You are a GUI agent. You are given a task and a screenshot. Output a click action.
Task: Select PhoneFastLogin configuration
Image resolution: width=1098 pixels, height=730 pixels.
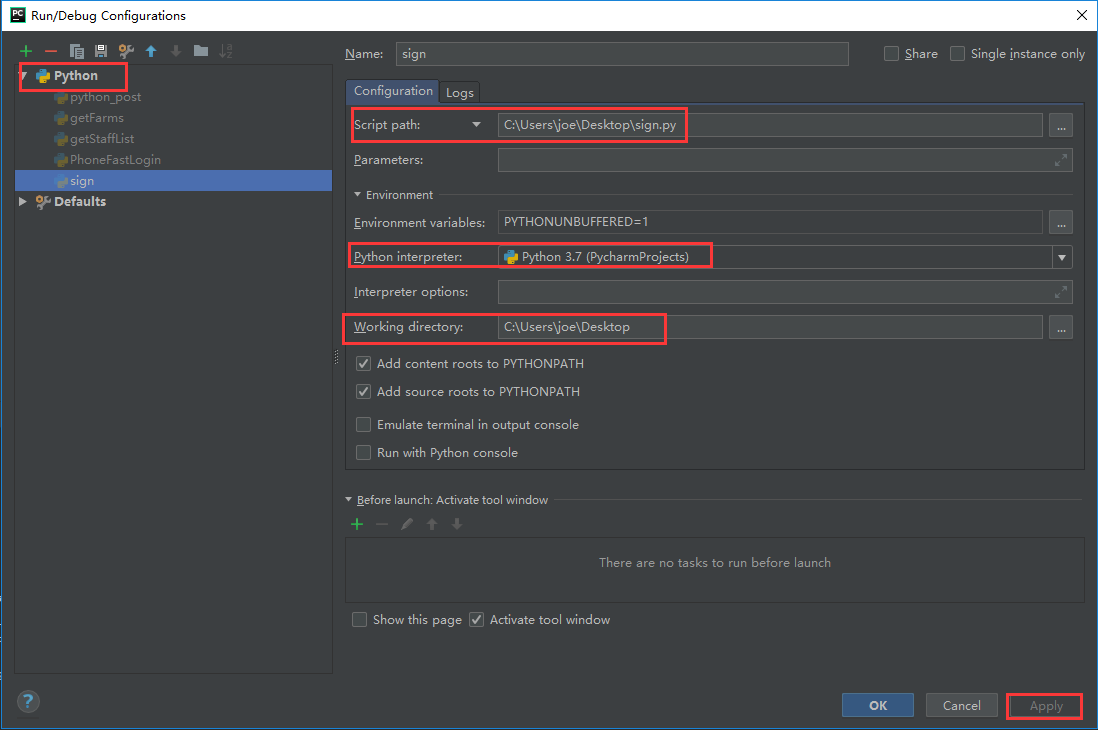[116, 160]
